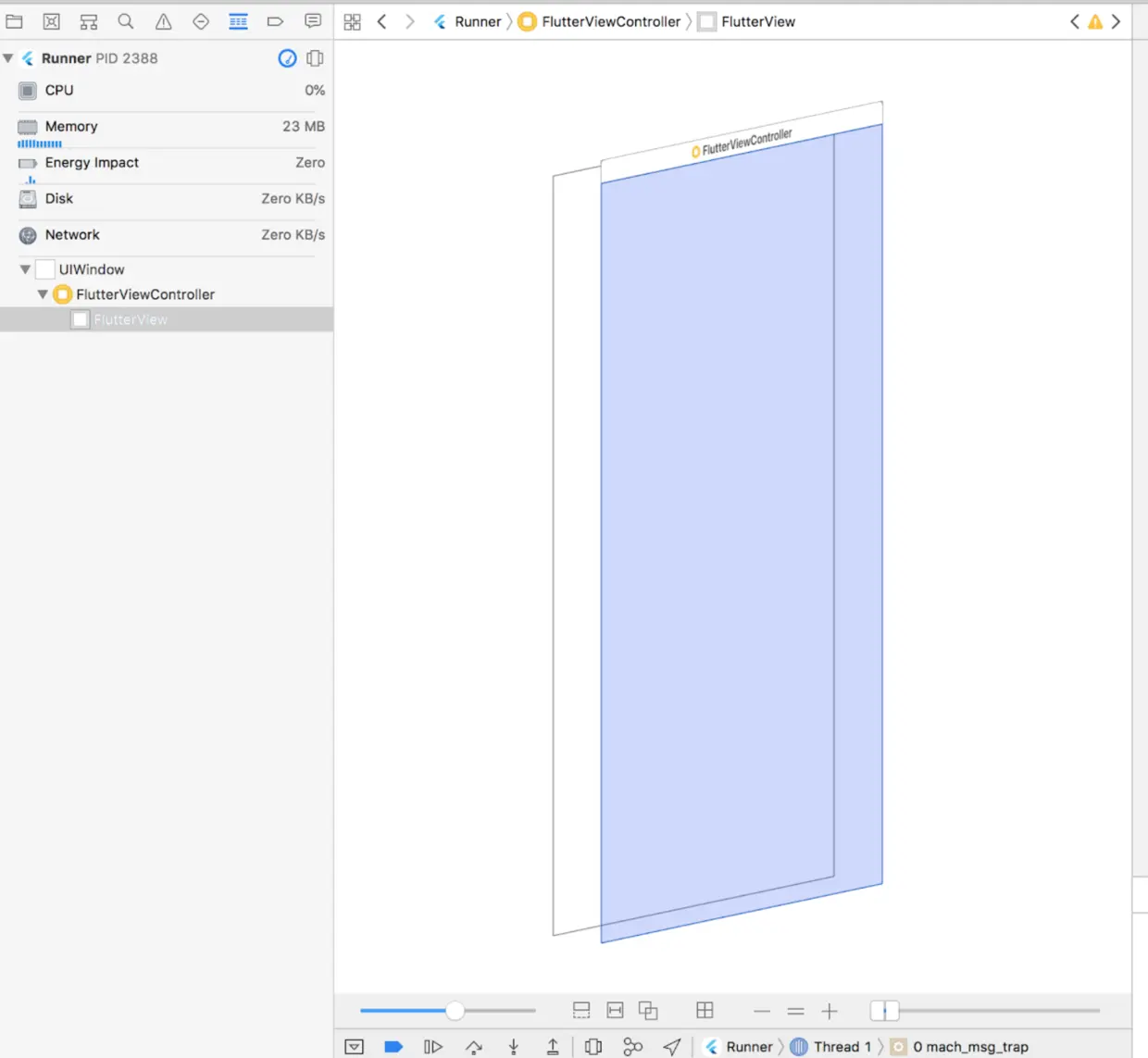
Task: Go back with the left chevron
Action: pos(381,21)
